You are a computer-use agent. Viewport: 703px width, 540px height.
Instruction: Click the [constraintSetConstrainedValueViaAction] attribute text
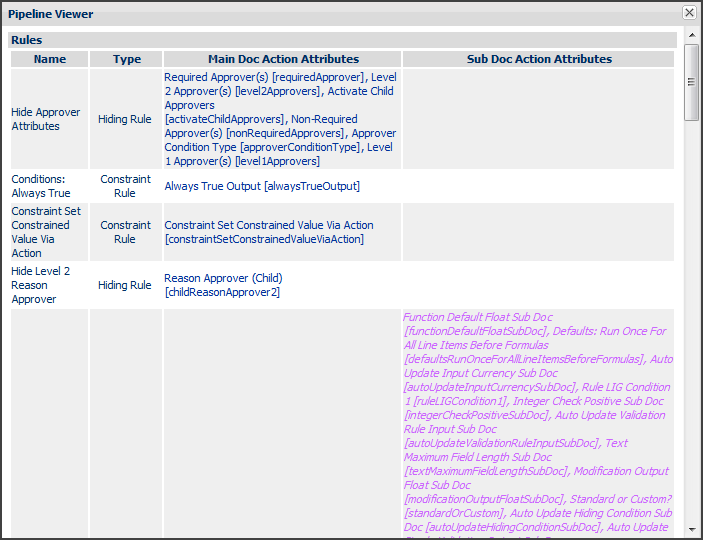point(264,239)
